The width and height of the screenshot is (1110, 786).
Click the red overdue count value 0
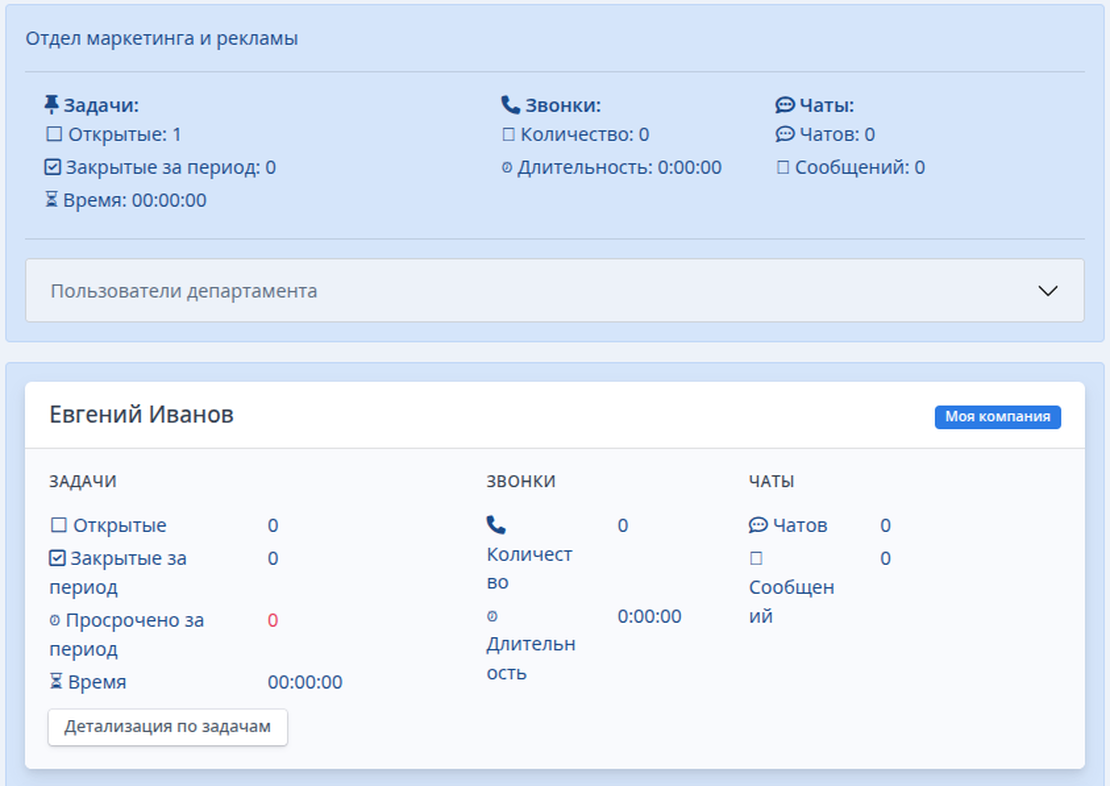pyautogui.click(x=273, y=621)
